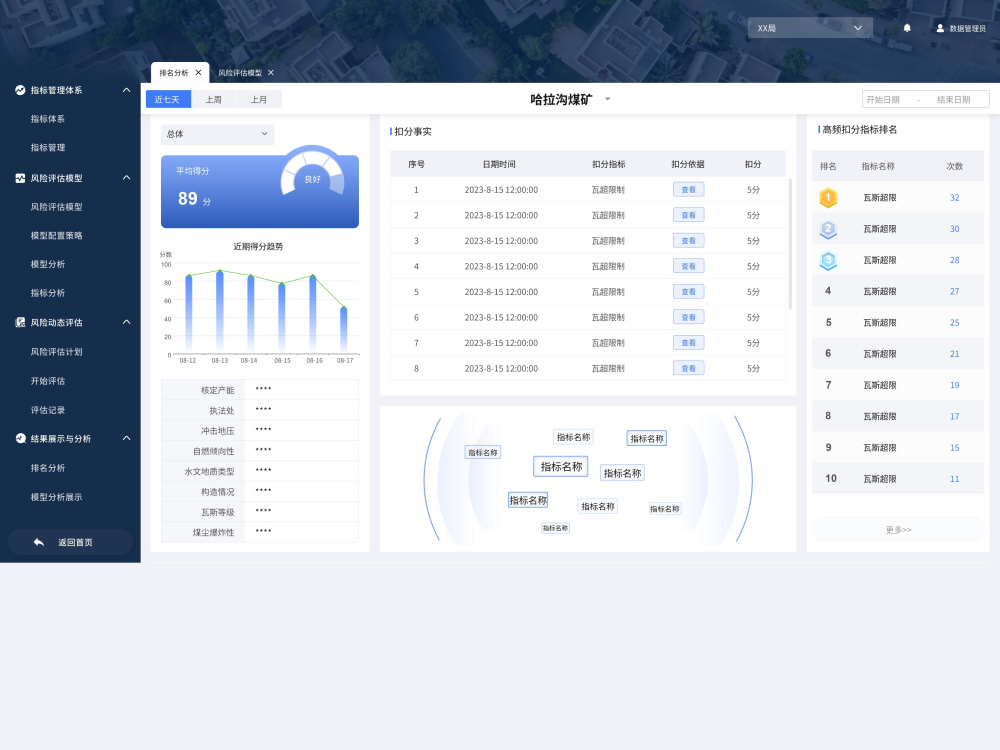Image resolution: width=1000 pixels, height=750 pixels.
Task: Click the count 11 for rank 10
Action: [x=954, y=479]
